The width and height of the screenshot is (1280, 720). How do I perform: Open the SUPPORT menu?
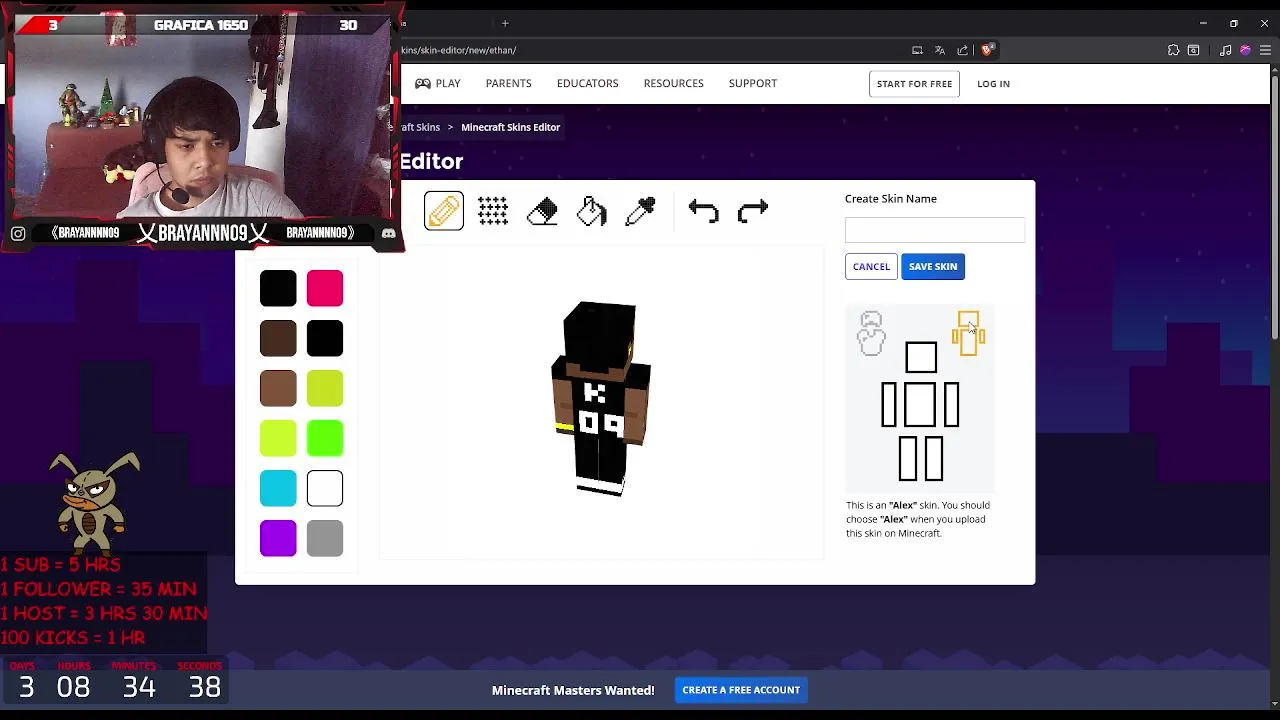pos(752,83)
